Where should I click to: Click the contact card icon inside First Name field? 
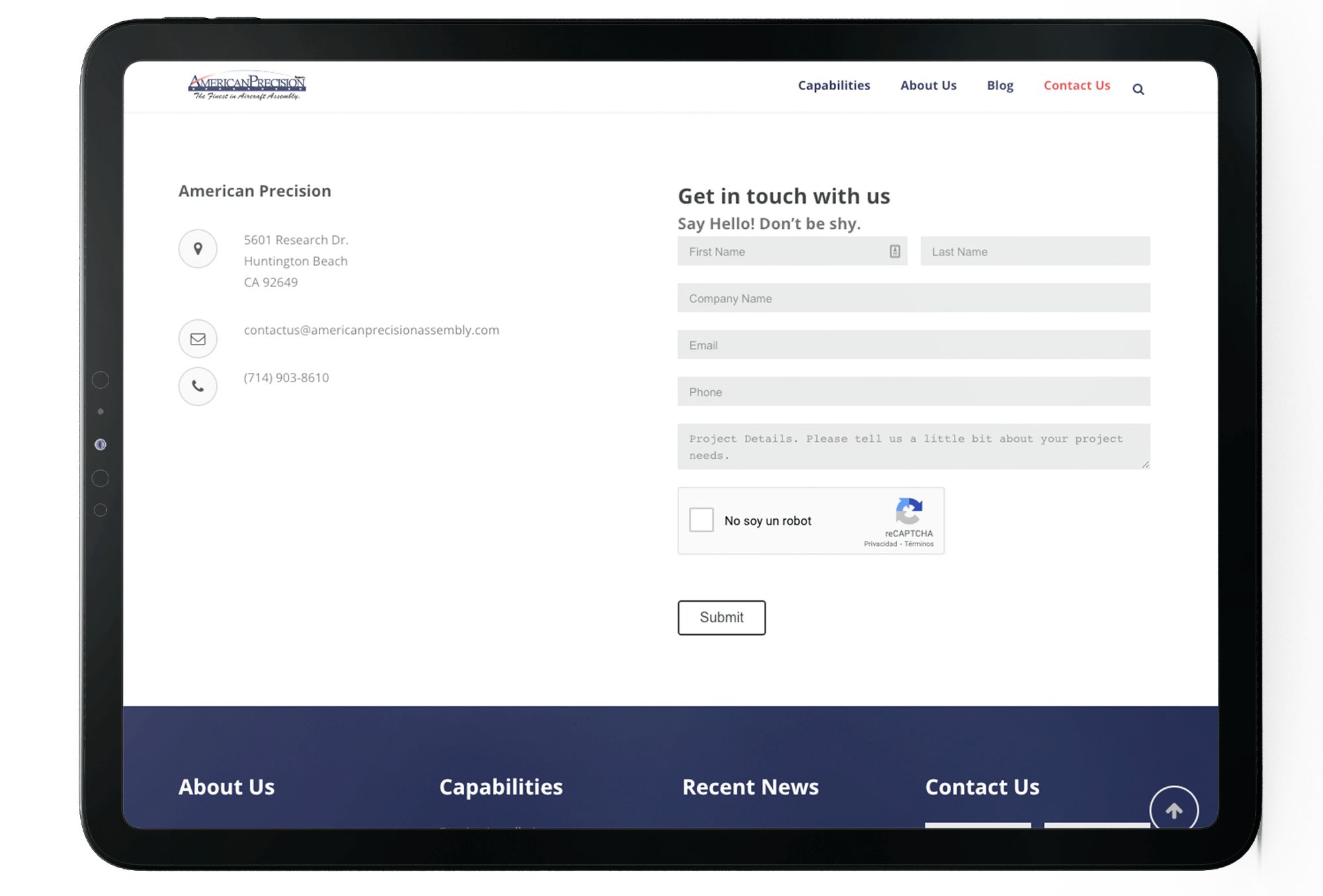point(895,251)
